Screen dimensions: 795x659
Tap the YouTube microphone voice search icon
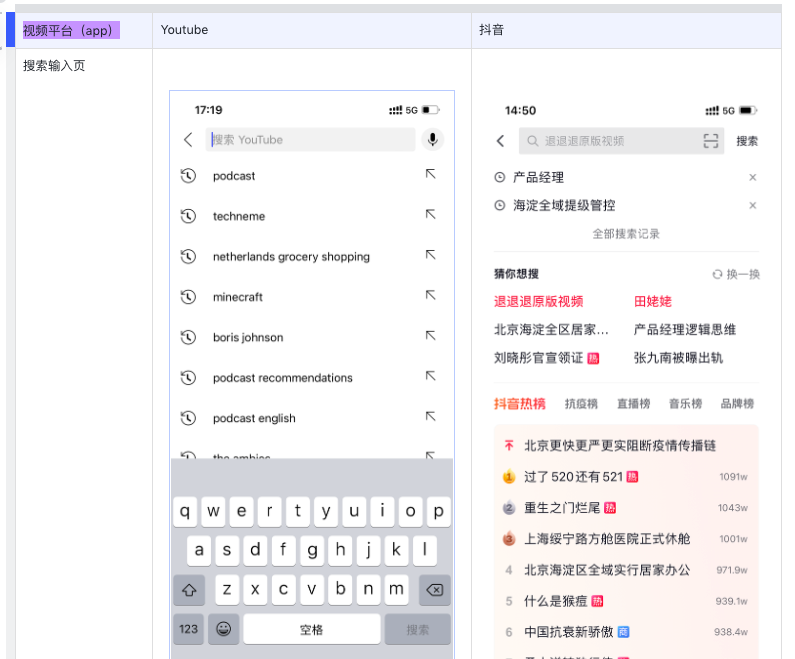[x=433, y=140]
